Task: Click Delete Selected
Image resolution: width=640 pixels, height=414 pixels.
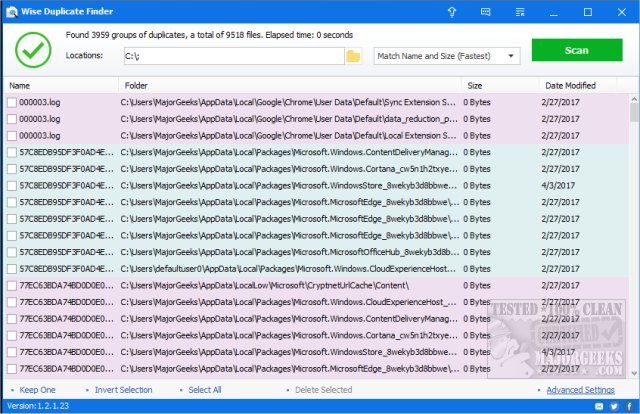Action: coord(323,390)
